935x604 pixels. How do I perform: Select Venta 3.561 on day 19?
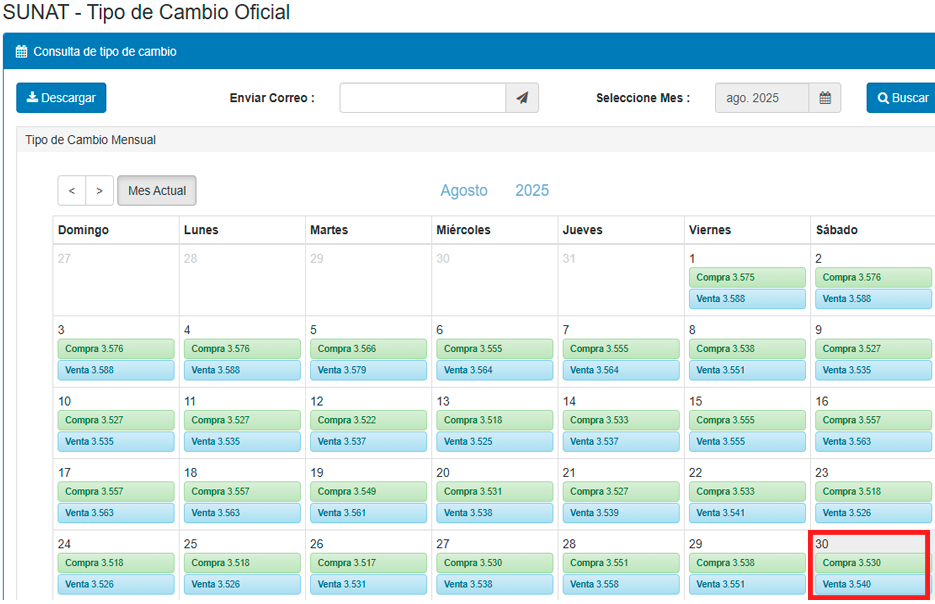(369, 513)
